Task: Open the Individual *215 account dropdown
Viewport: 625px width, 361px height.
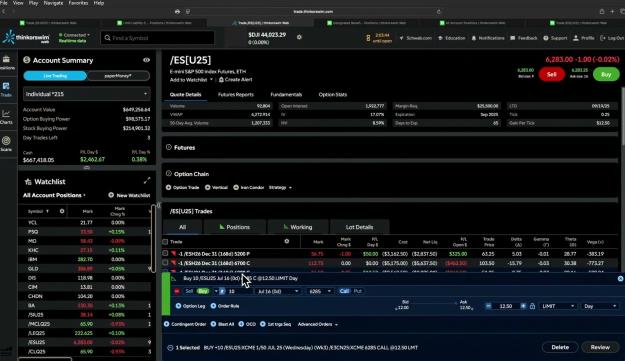Action: click(x=86, y=94)
